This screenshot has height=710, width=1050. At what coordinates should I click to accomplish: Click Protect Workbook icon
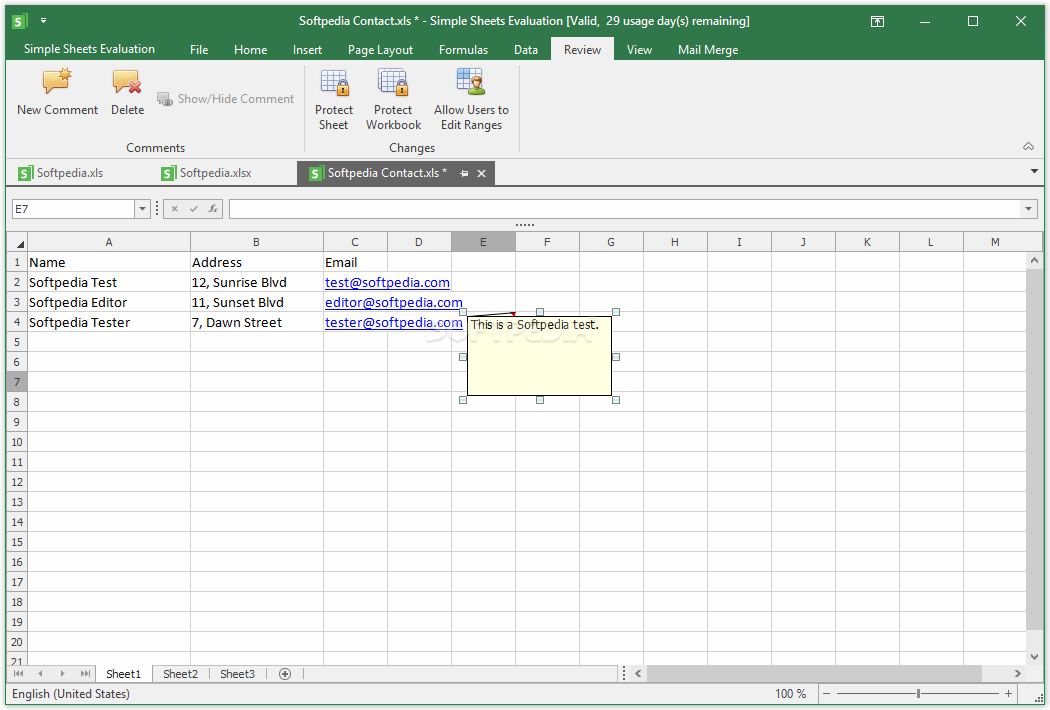393,82
